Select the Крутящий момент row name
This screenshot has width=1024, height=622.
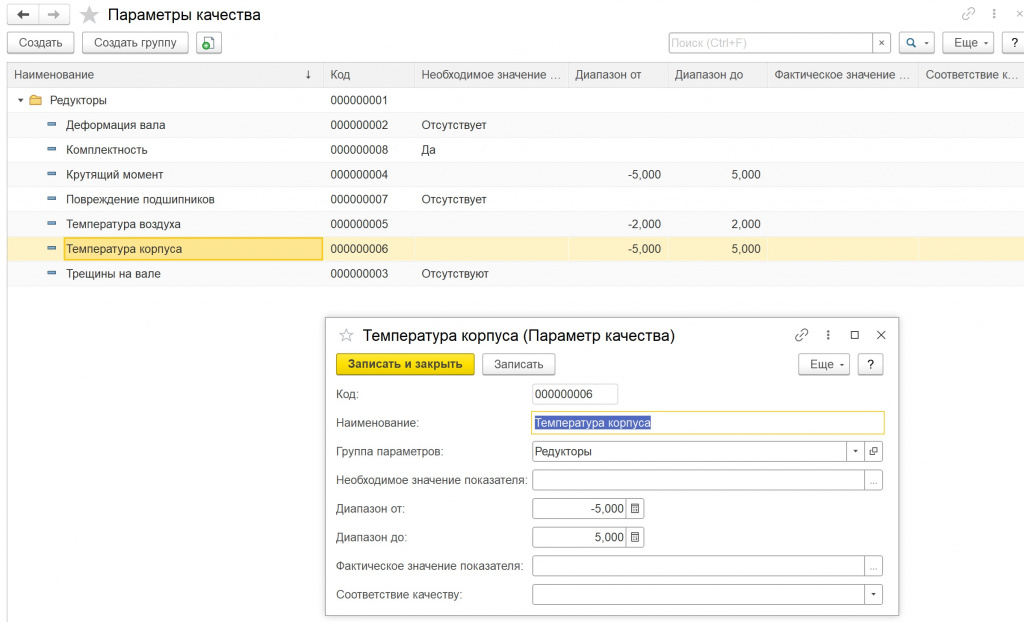pos(114,174)
